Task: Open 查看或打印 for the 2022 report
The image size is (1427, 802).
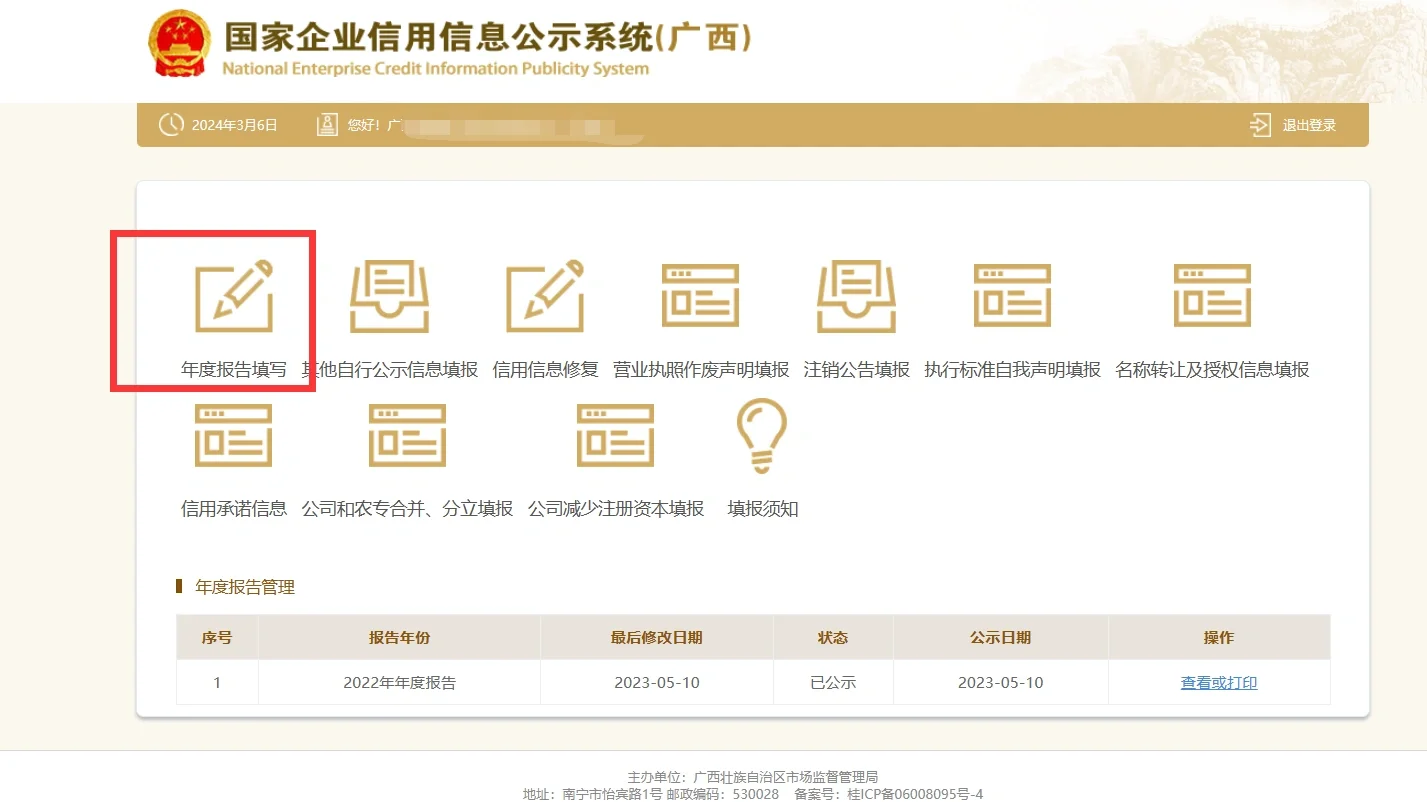Action: [1219, 683]
